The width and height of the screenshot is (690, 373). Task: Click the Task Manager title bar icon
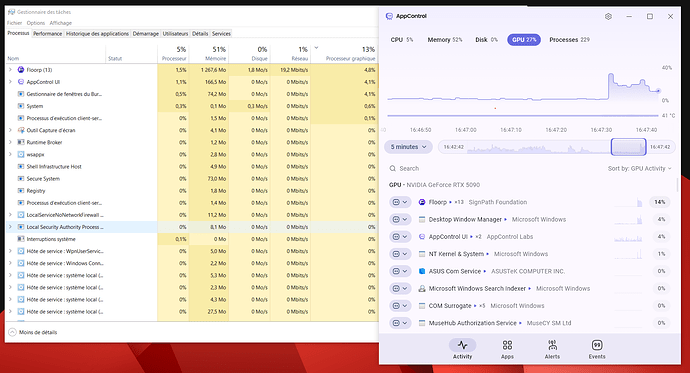(x=11, y=12)
